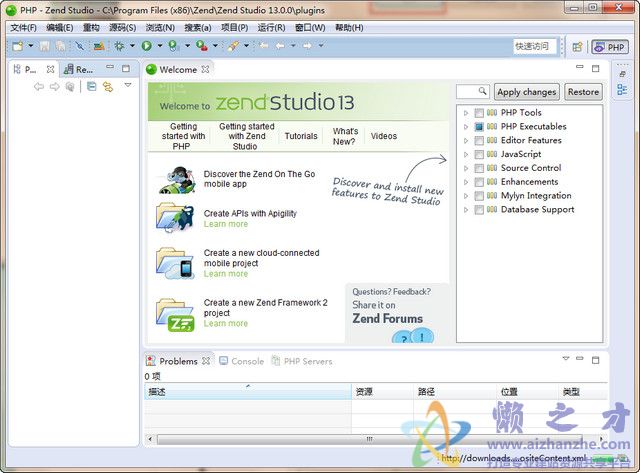The width and height of the screenshot is (640, 473).
Task: Expand the JavaScript tree node
Action: tap(466, 155)
